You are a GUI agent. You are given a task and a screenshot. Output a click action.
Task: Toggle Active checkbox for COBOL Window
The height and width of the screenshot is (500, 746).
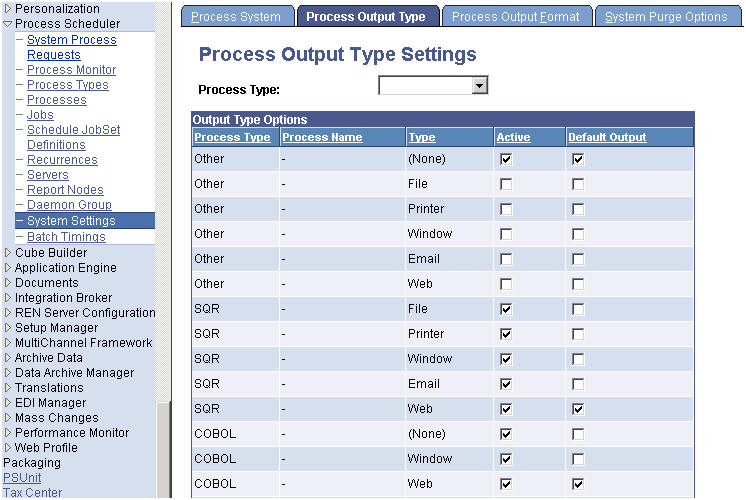tap(506, 459)
